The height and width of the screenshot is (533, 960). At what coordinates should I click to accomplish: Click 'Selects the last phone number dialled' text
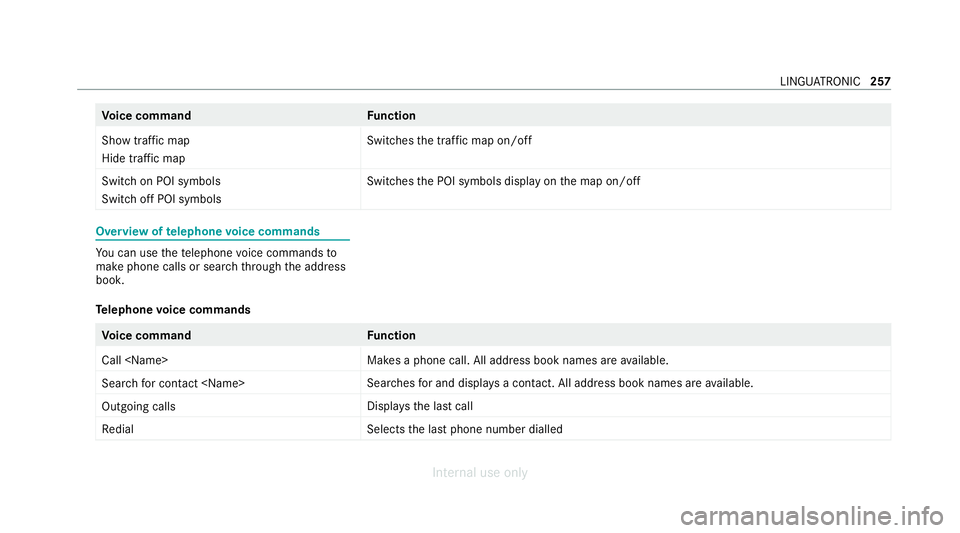pos(465,429)
